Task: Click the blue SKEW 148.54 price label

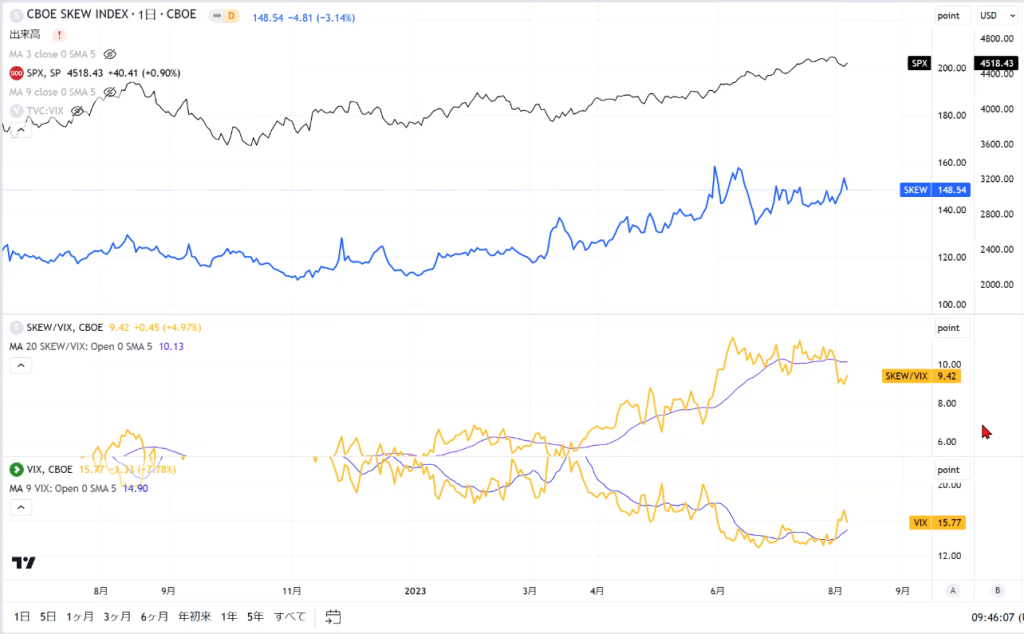Action: tap(935, 190)
